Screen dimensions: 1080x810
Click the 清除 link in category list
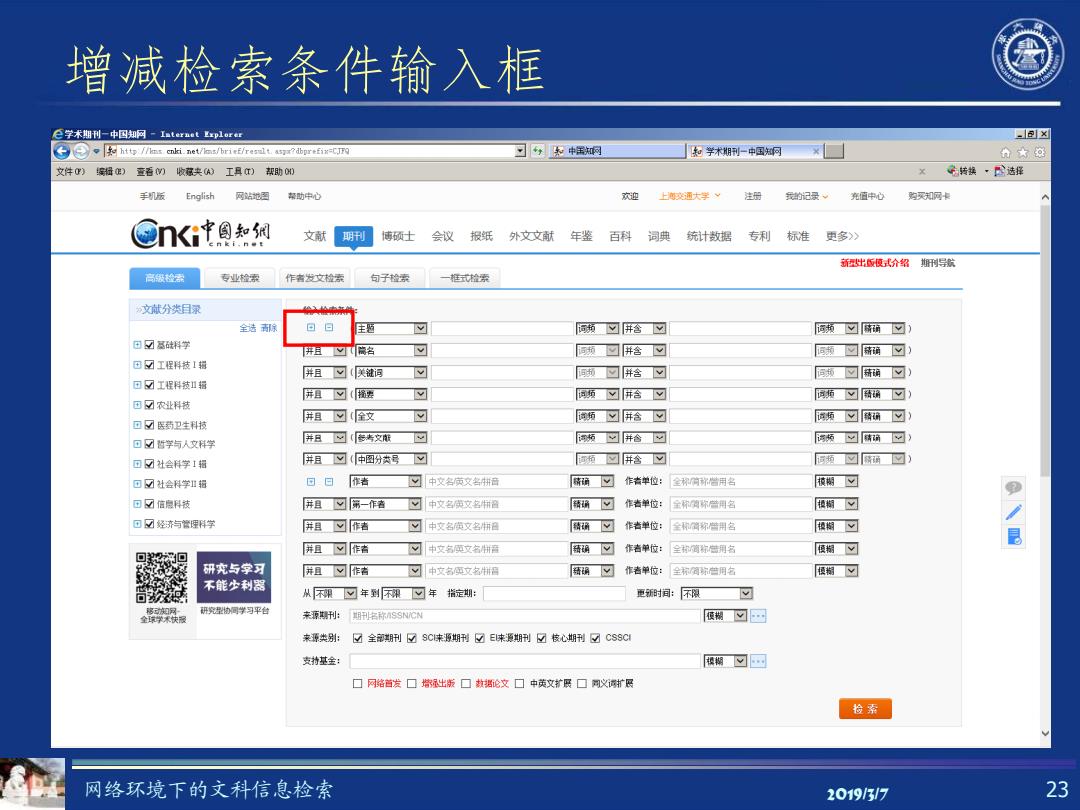269,329
